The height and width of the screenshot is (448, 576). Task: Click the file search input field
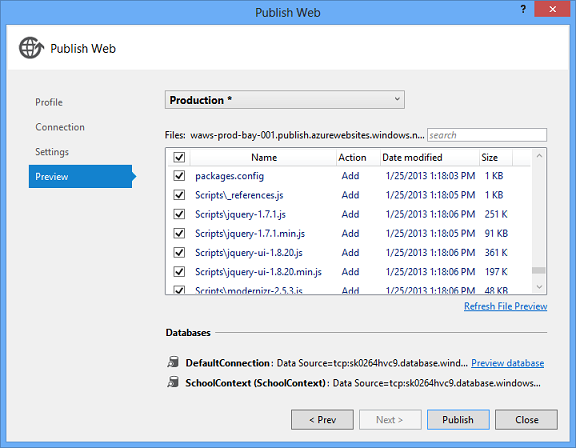pos(487,135)
